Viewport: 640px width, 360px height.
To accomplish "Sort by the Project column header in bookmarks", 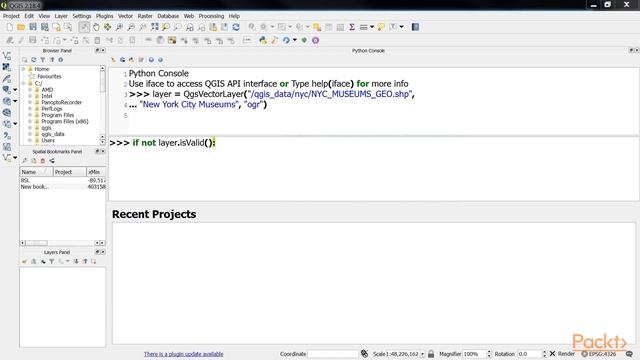I will tap(69, 172).
